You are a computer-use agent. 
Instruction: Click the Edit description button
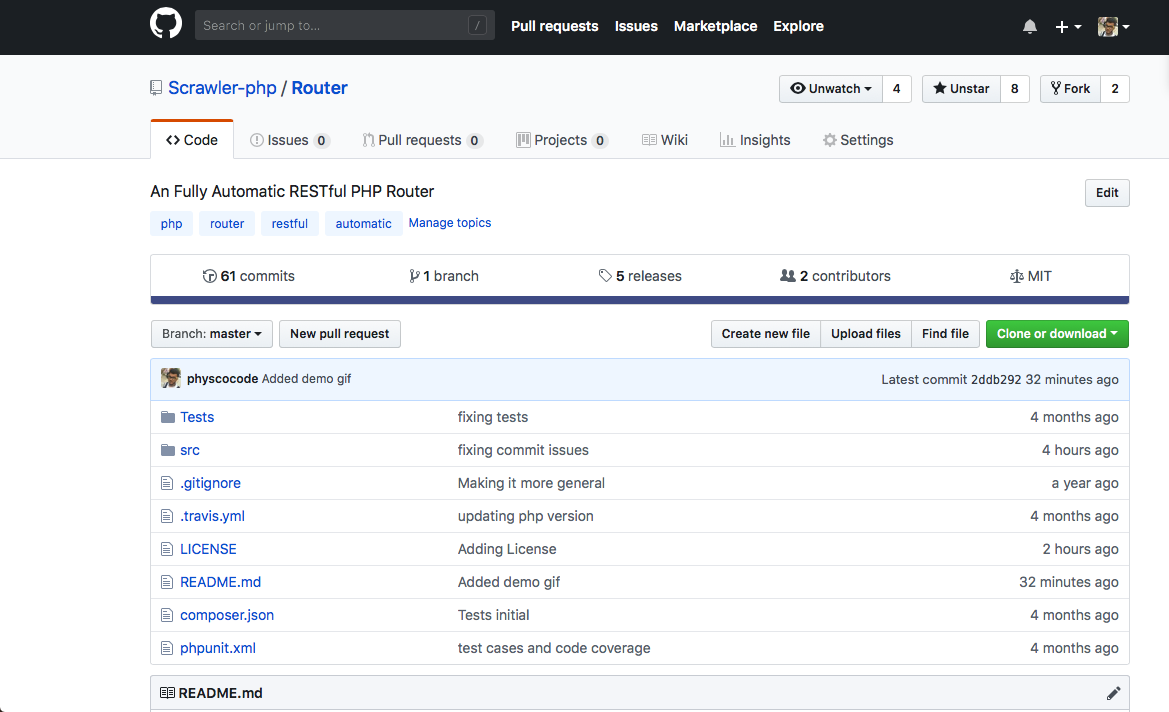[1107, 192]
